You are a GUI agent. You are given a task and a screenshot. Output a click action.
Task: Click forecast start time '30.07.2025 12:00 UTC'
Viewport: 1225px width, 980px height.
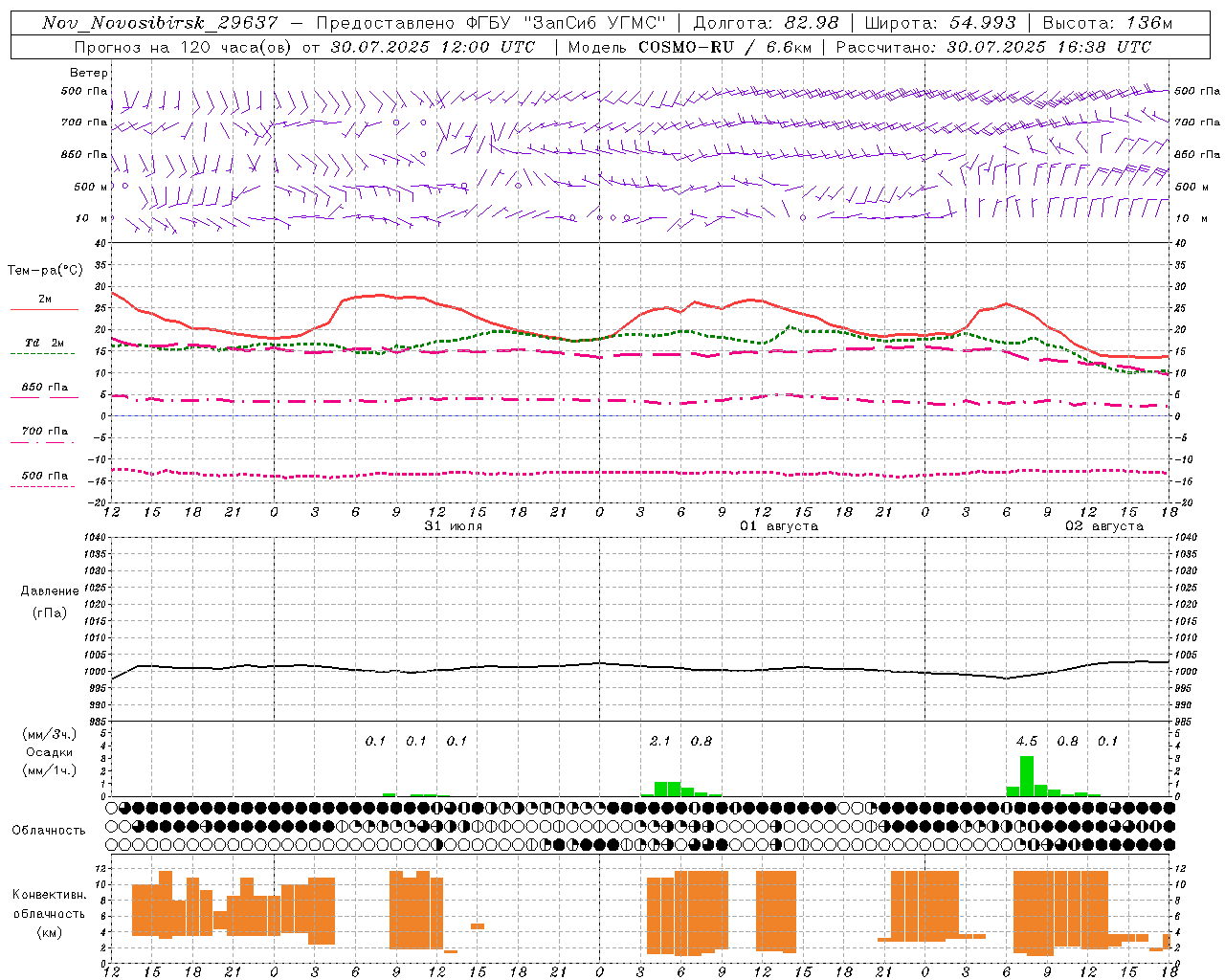point(434,47)
